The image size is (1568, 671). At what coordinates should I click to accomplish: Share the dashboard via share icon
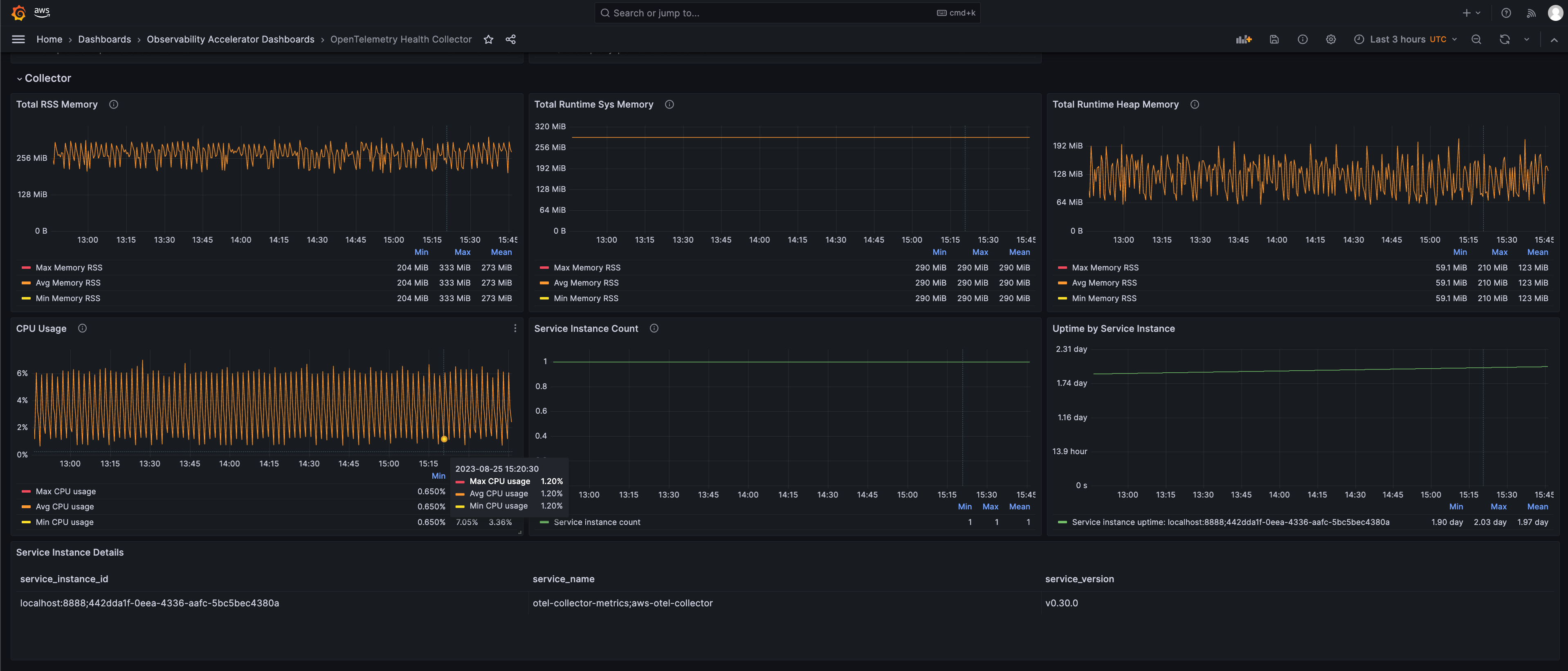tap(511, 40)
